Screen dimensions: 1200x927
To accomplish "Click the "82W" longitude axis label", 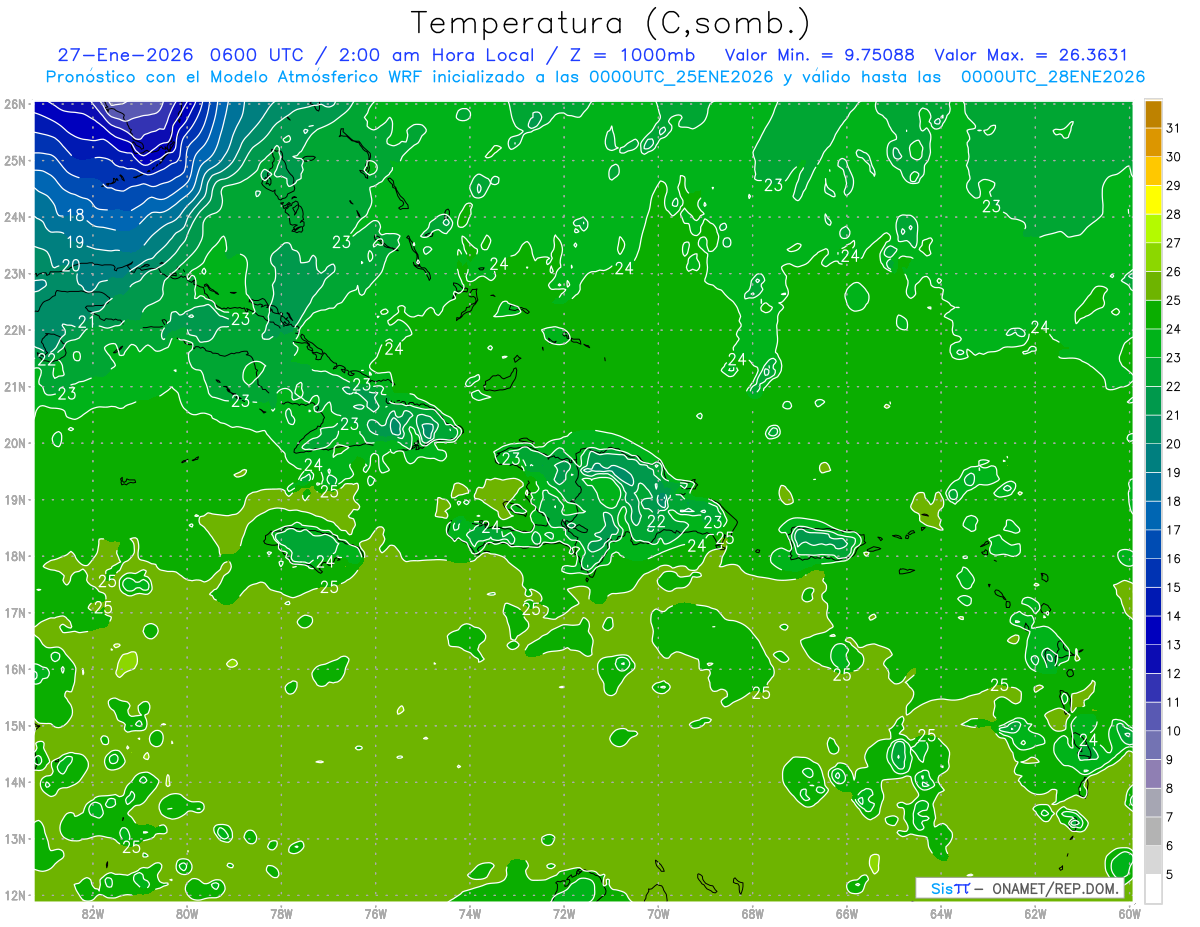I will tap(93, 913).
